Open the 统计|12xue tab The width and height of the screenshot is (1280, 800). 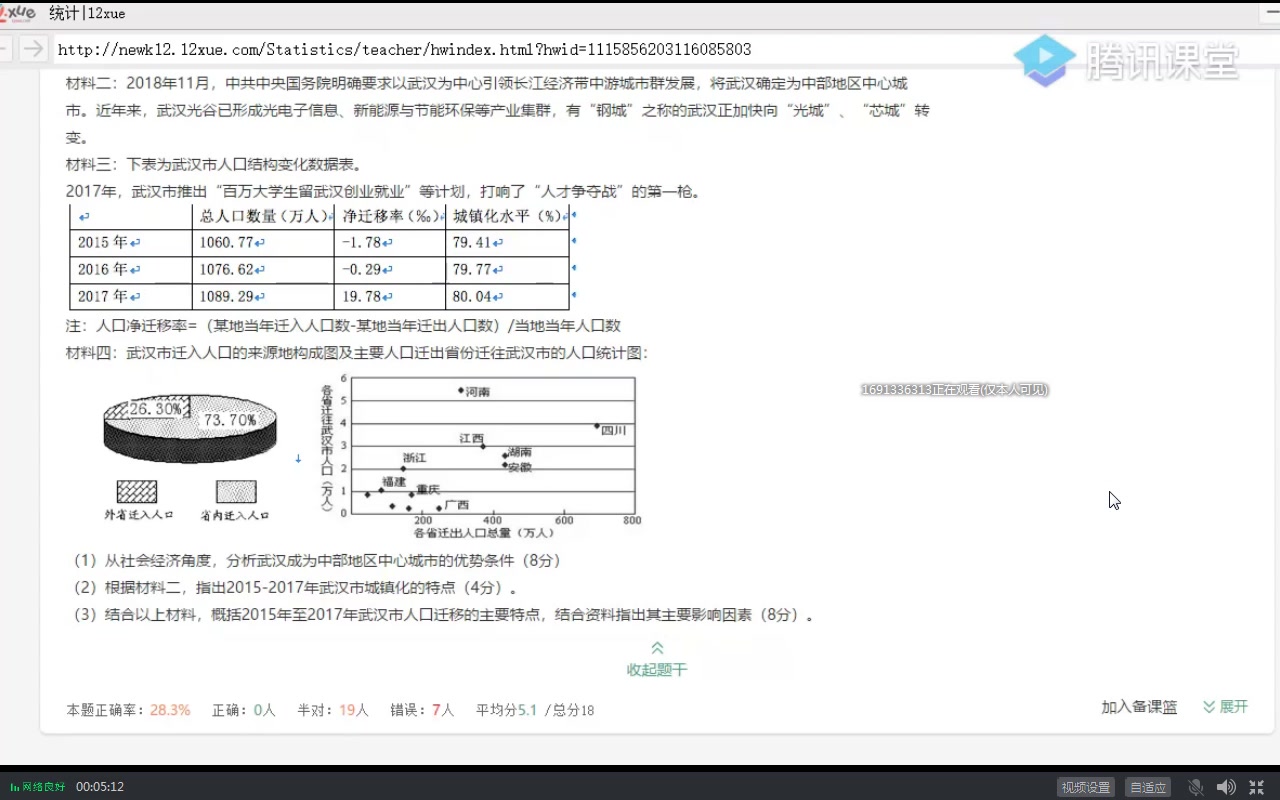click(x=87, y=13)
